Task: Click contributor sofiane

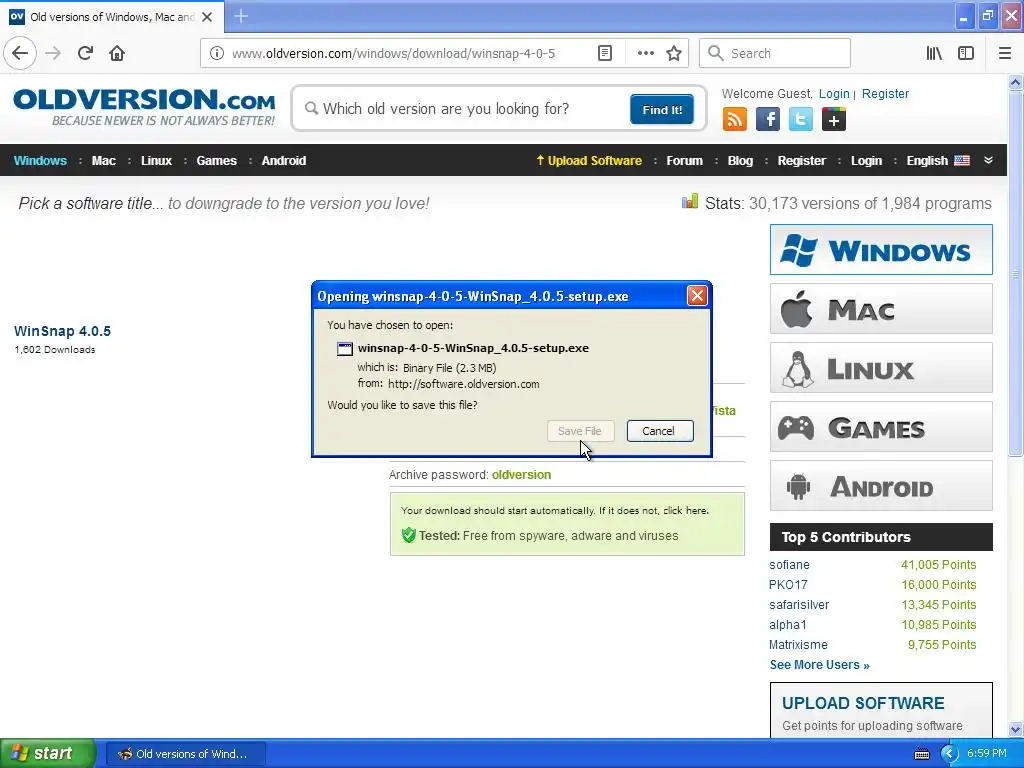Action: (789, 565)
